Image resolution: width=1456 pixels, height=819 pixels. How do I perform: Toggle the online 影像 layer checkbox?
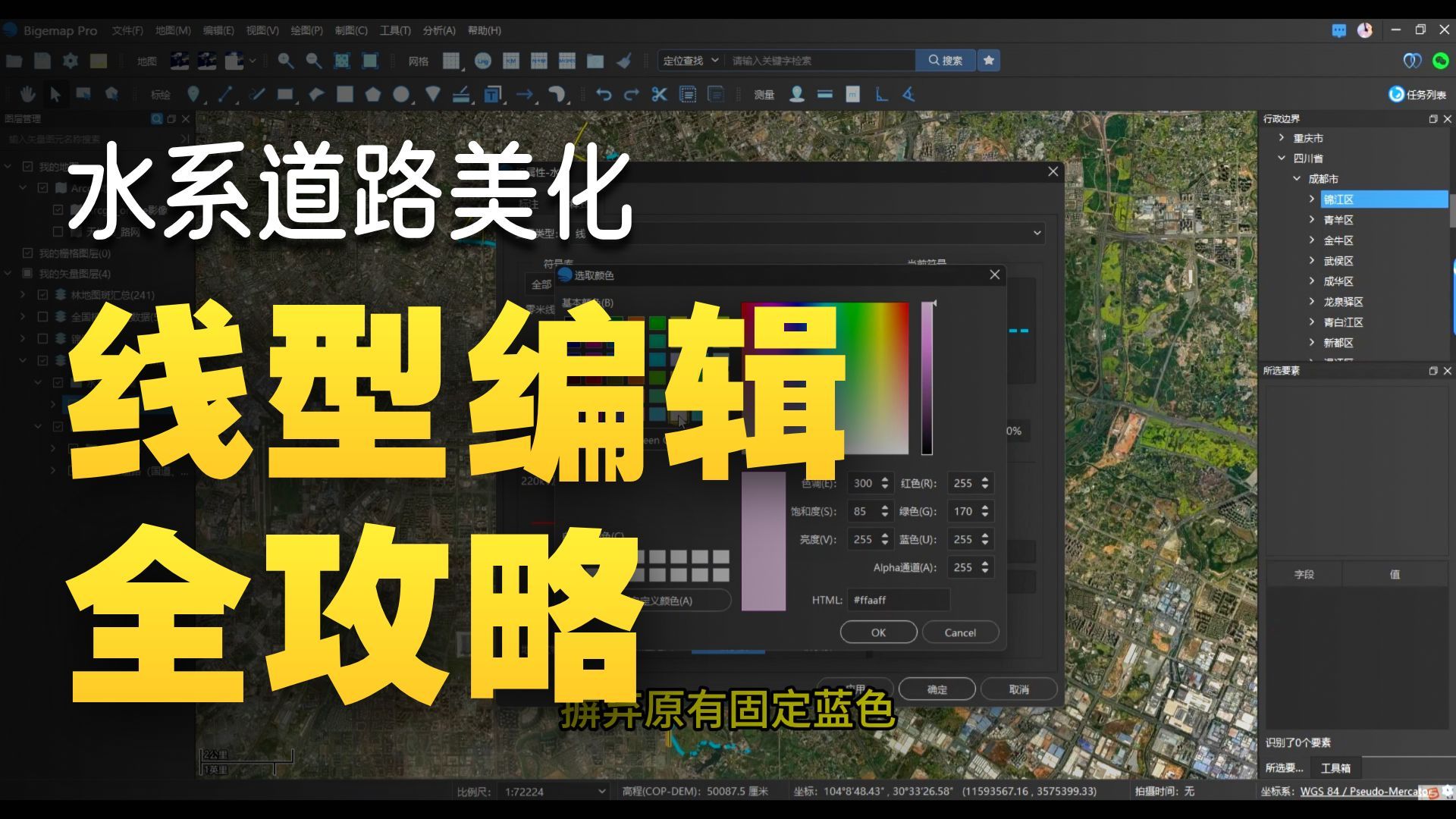pos(58,210)
